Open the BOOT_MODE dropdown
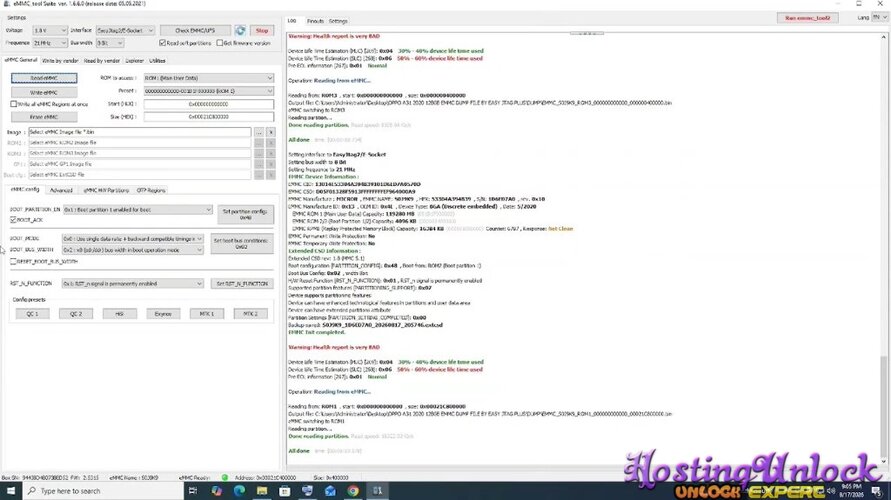 click(x=132, y=239)
